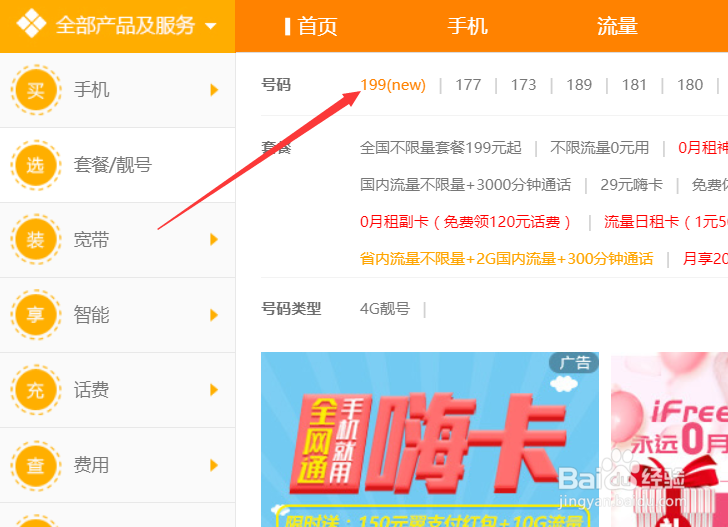Open the 全部产品及服务 dropdown menu
The image size is (728, 527).
coord(117,26)
